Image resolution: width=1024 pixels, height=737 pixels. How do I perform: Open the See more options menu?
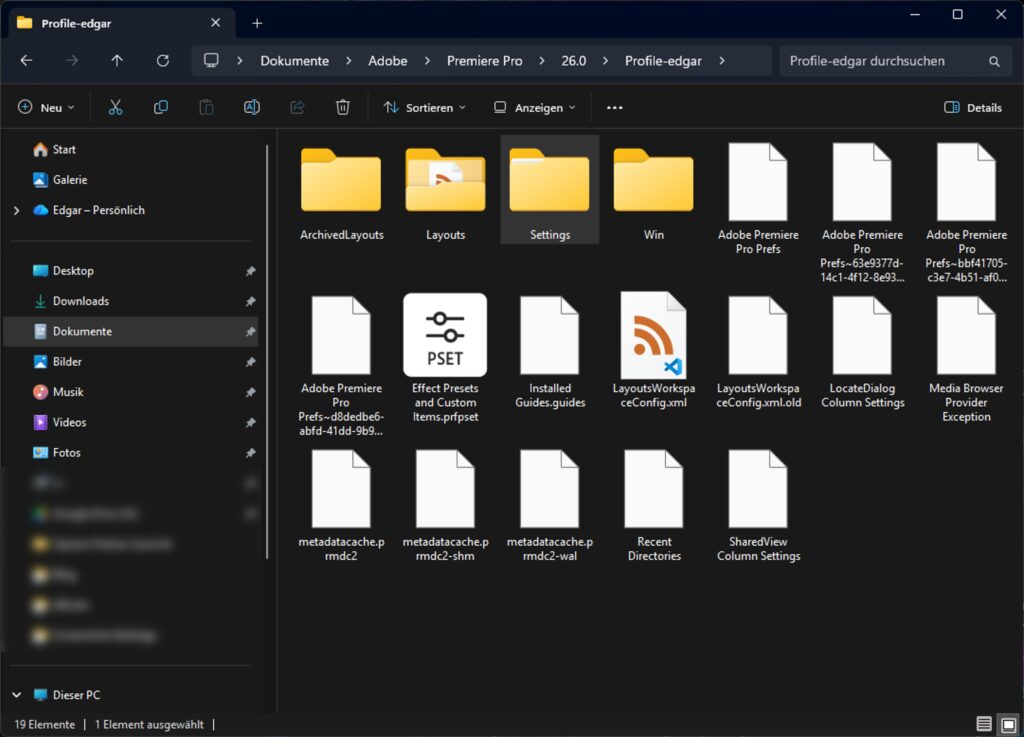(614, 107)
